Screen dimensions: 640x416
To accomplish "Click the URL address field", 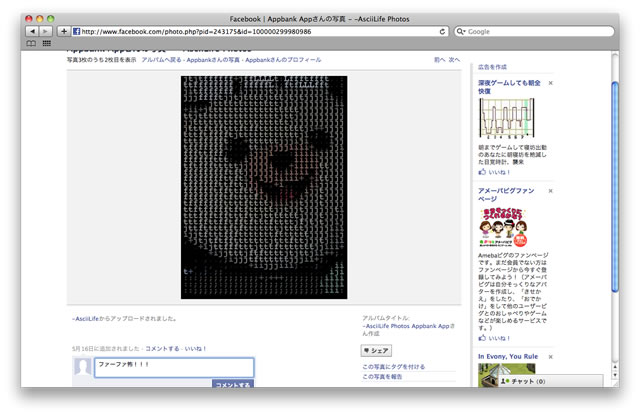I will [260, 31].
